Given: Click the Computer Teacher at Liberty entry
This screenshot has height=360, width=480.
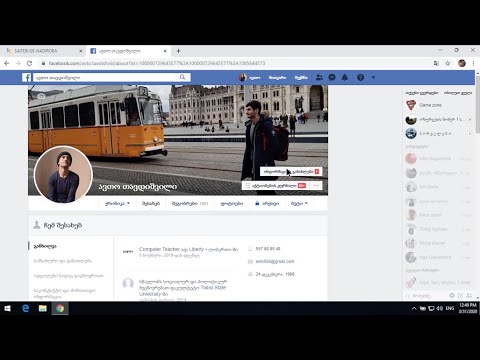Looking at the screenshot, I should [188, 252].
